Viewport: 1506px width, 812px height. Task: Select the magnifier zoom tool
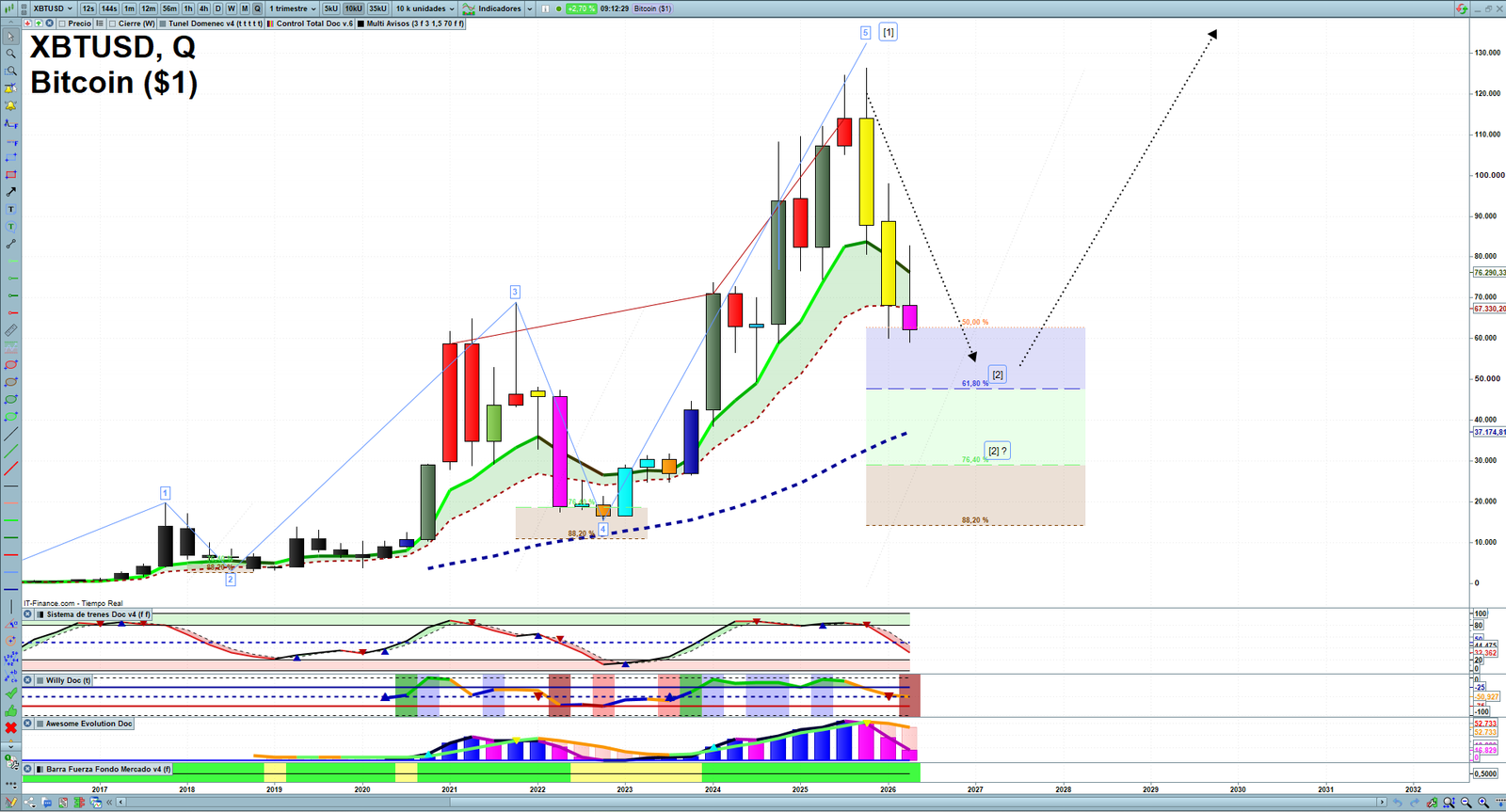10,54
